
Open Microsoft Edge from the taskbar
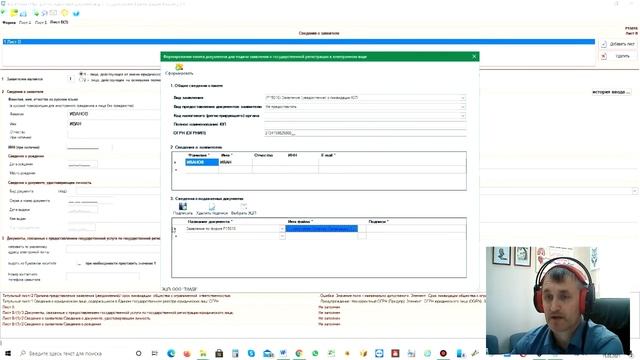171,353
